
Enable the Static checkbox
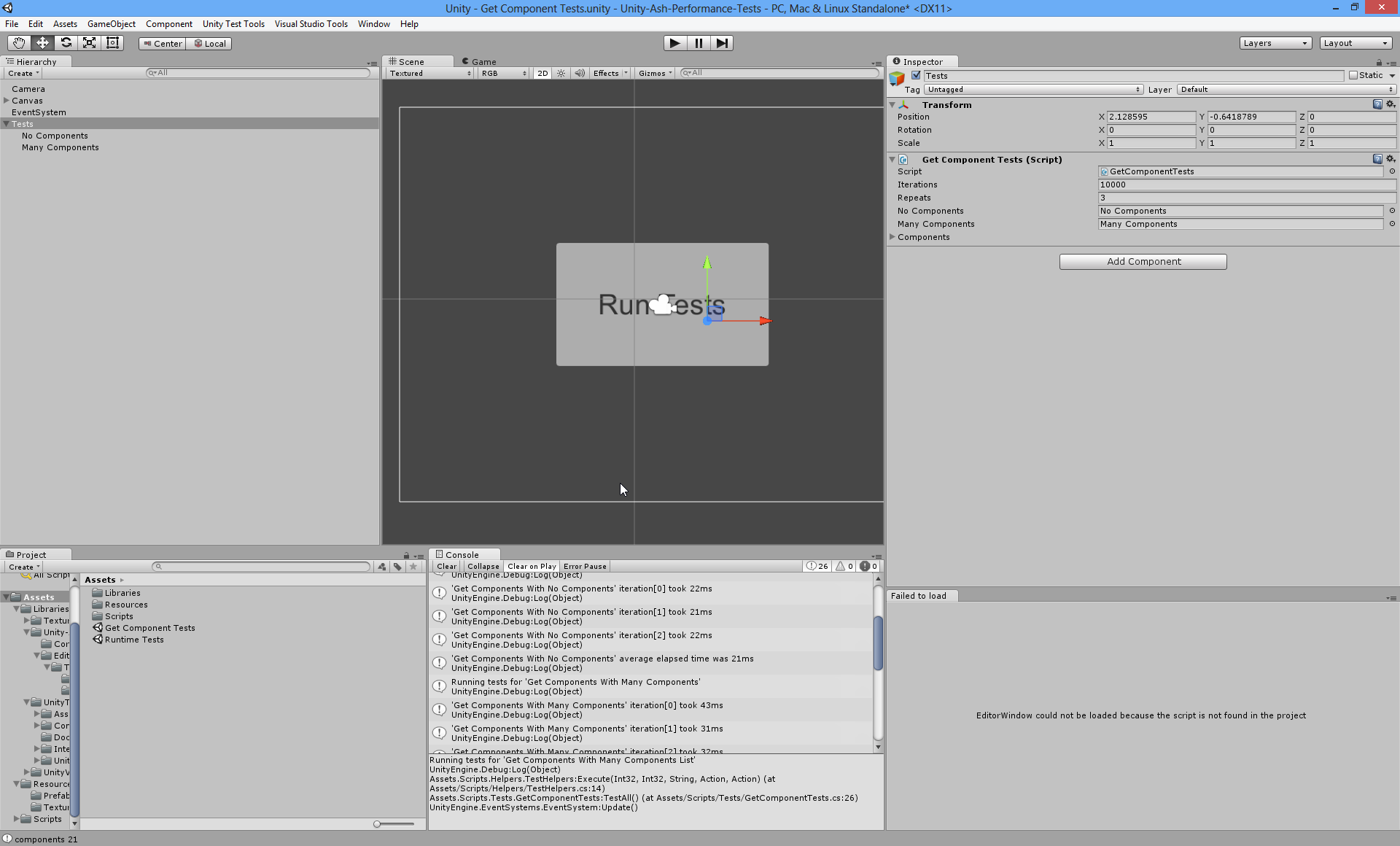point(1353,75)
